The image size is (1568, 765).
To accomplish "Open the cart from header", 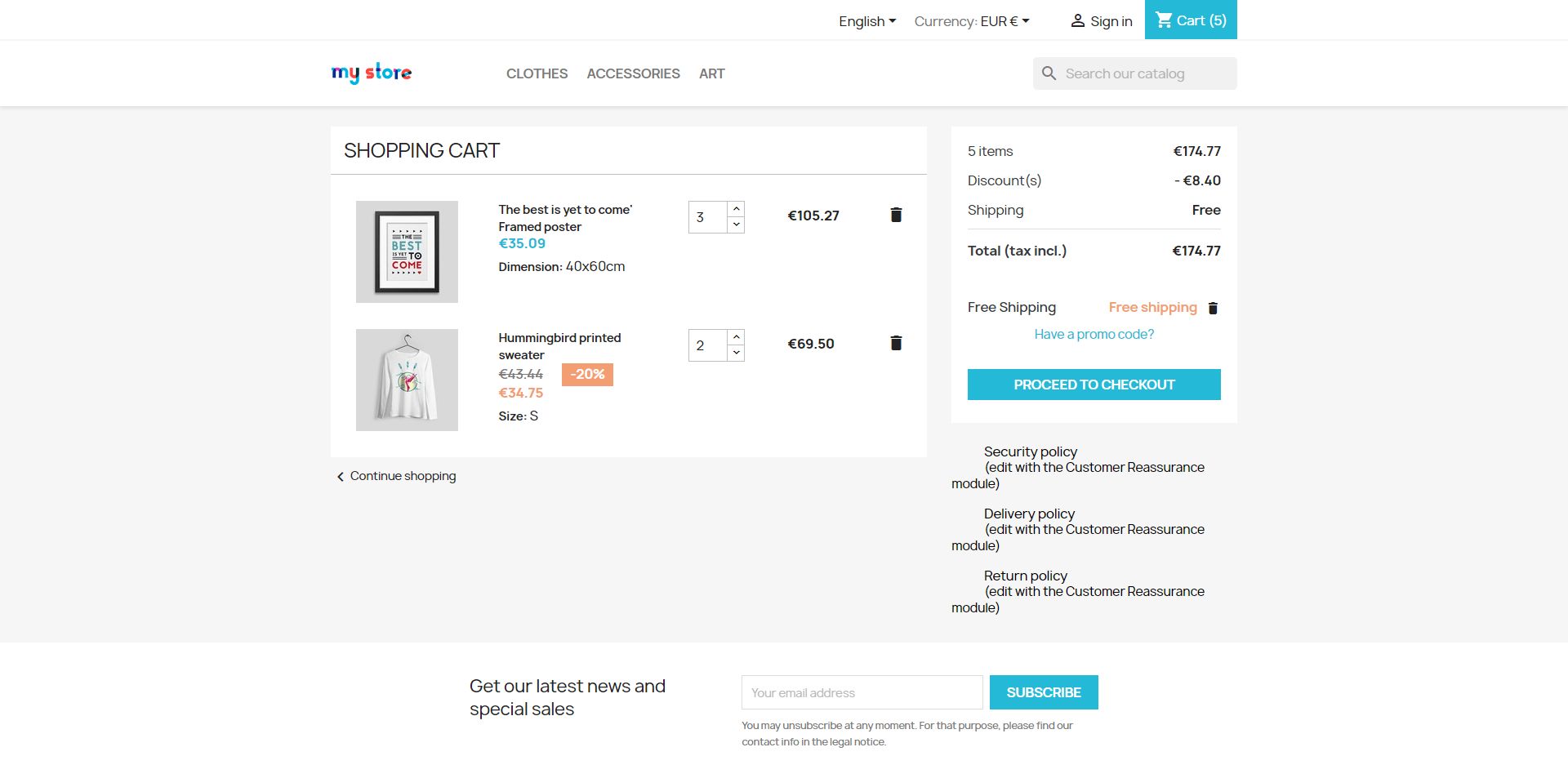I will coord(1191,20).
